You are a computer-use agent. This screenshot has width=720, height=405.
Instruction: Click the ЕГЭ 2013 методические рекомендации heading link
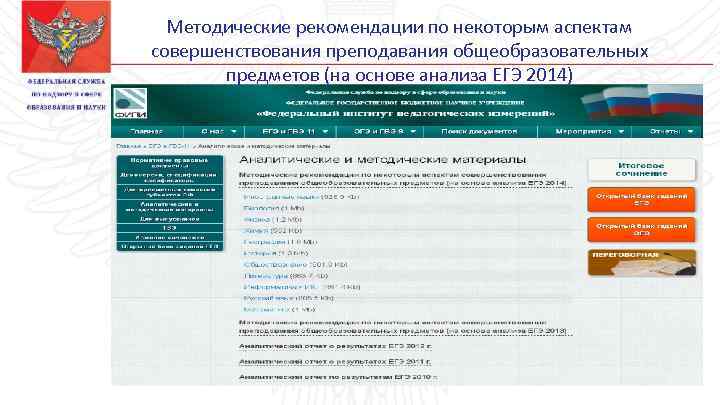tap(403, 326)
